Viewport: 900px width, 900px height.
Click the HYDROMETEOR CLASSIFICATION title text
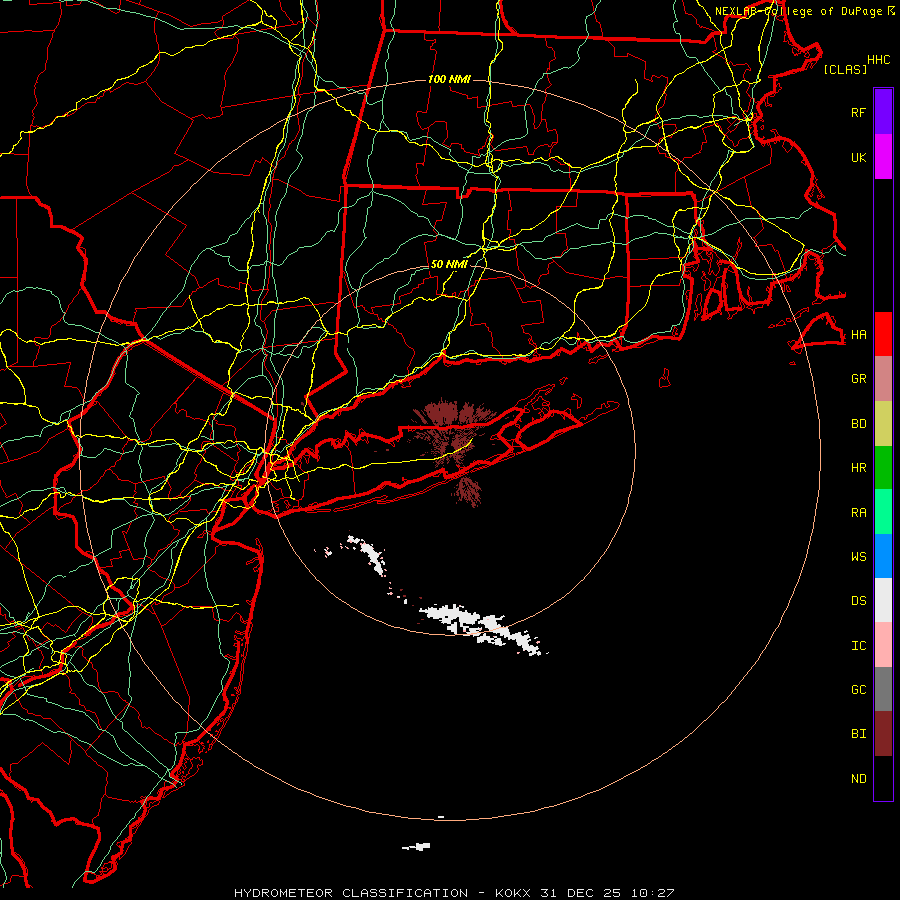[x=351, y=893]
